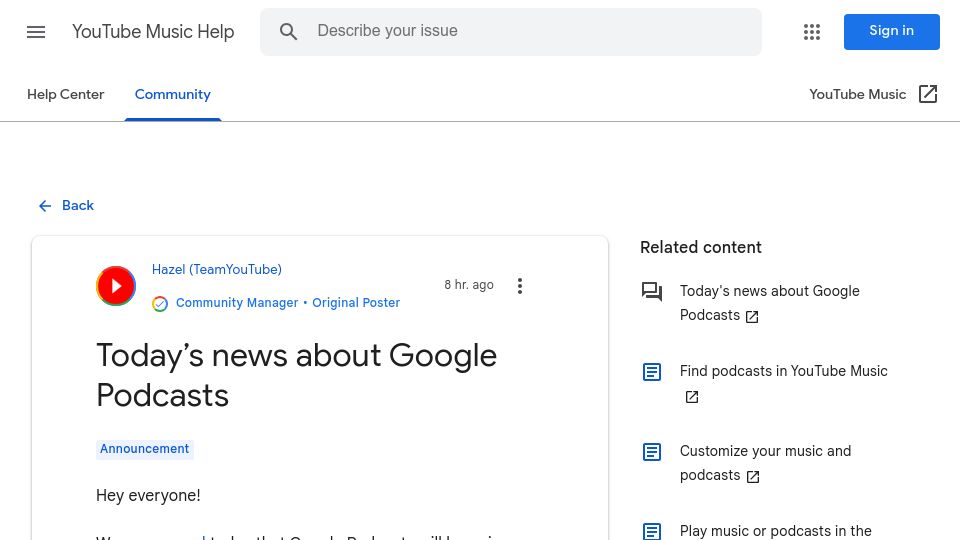Click external-link icon after Customize your music and podcasts
Image resolution: width=960 pixels, height=540 pixels.
(753, 477)
